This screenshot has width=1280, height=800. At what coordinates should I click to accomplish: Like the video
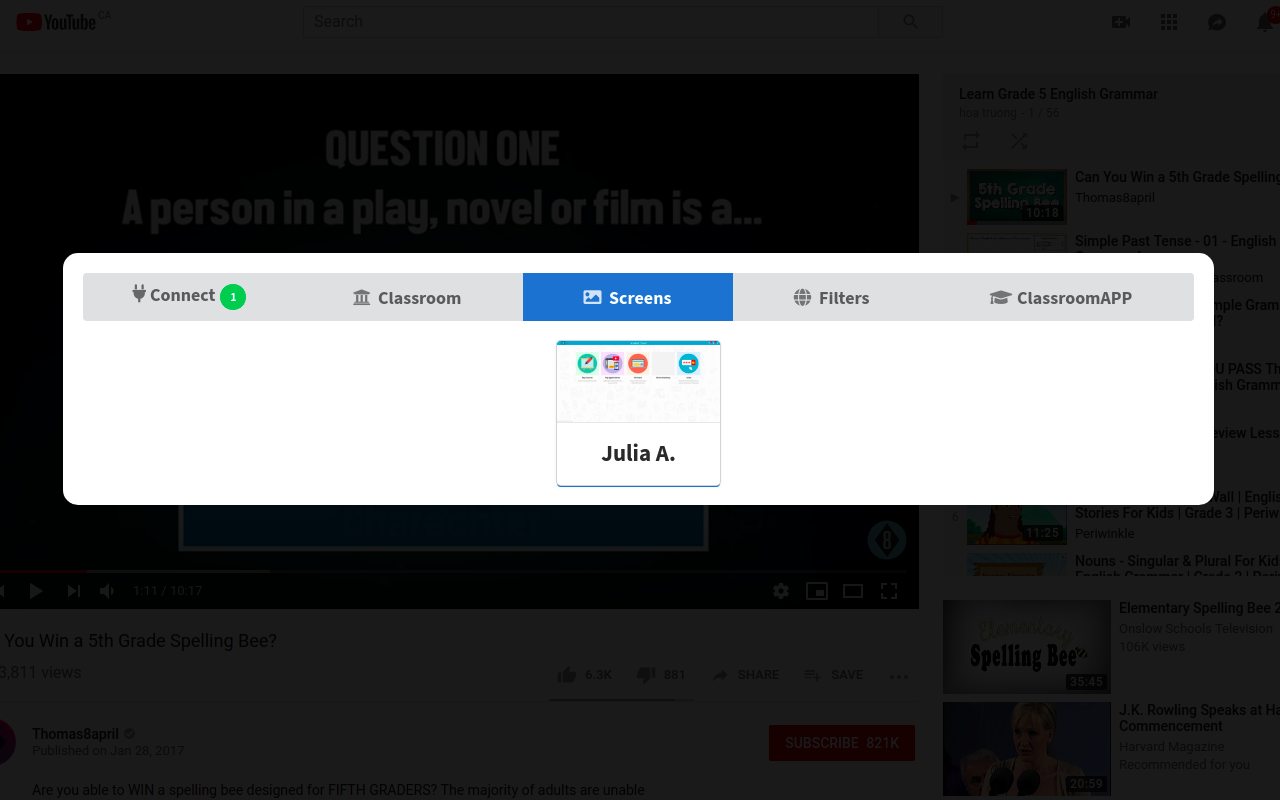click(x=585, y=675)
